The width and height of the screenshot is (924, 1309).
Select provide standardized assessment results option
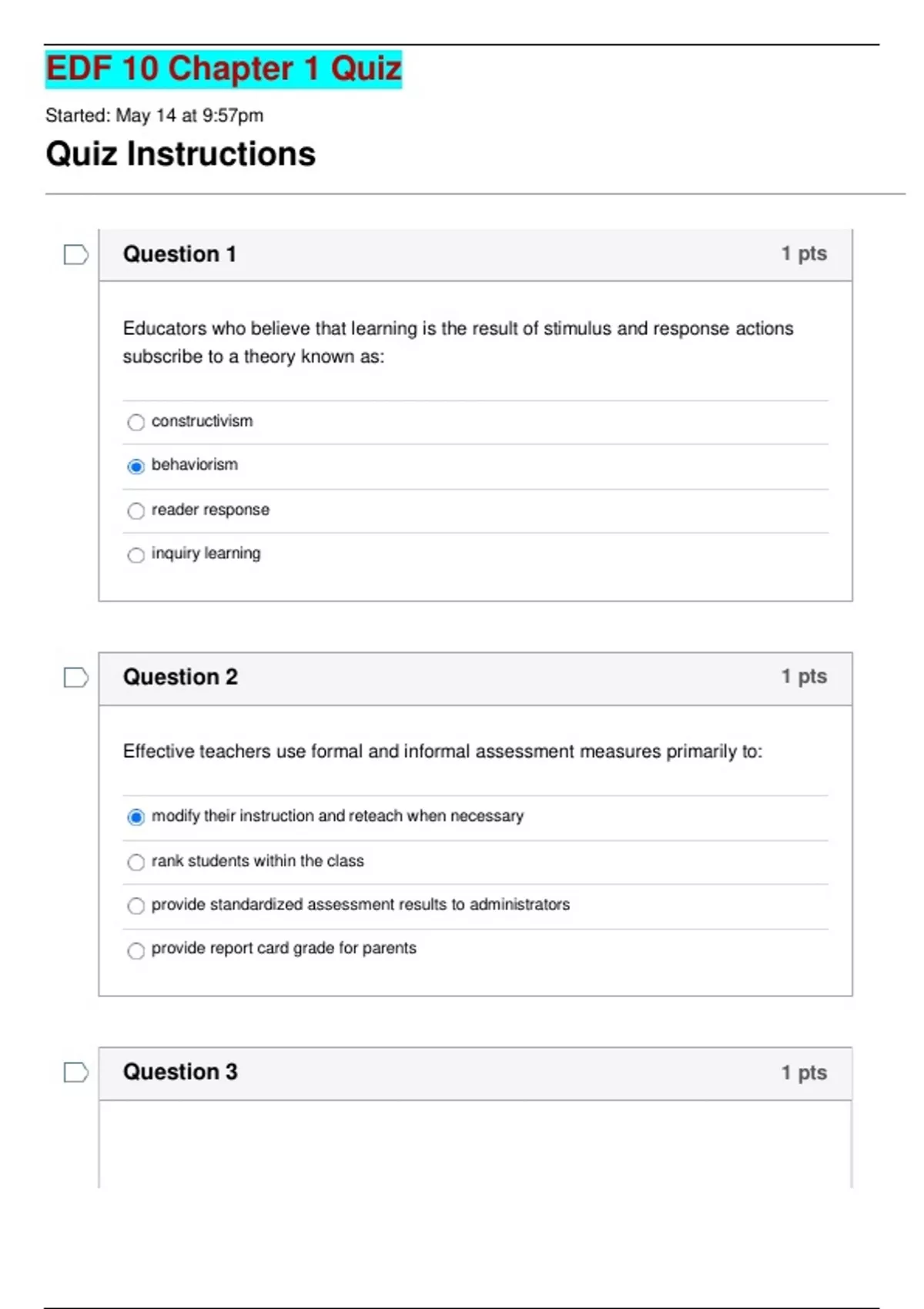pos(136,906)
